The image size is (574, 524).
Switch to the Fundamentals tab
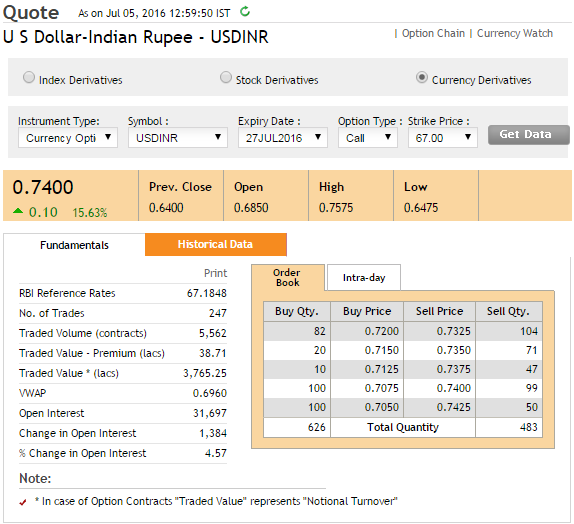click(x=74, y=245)
